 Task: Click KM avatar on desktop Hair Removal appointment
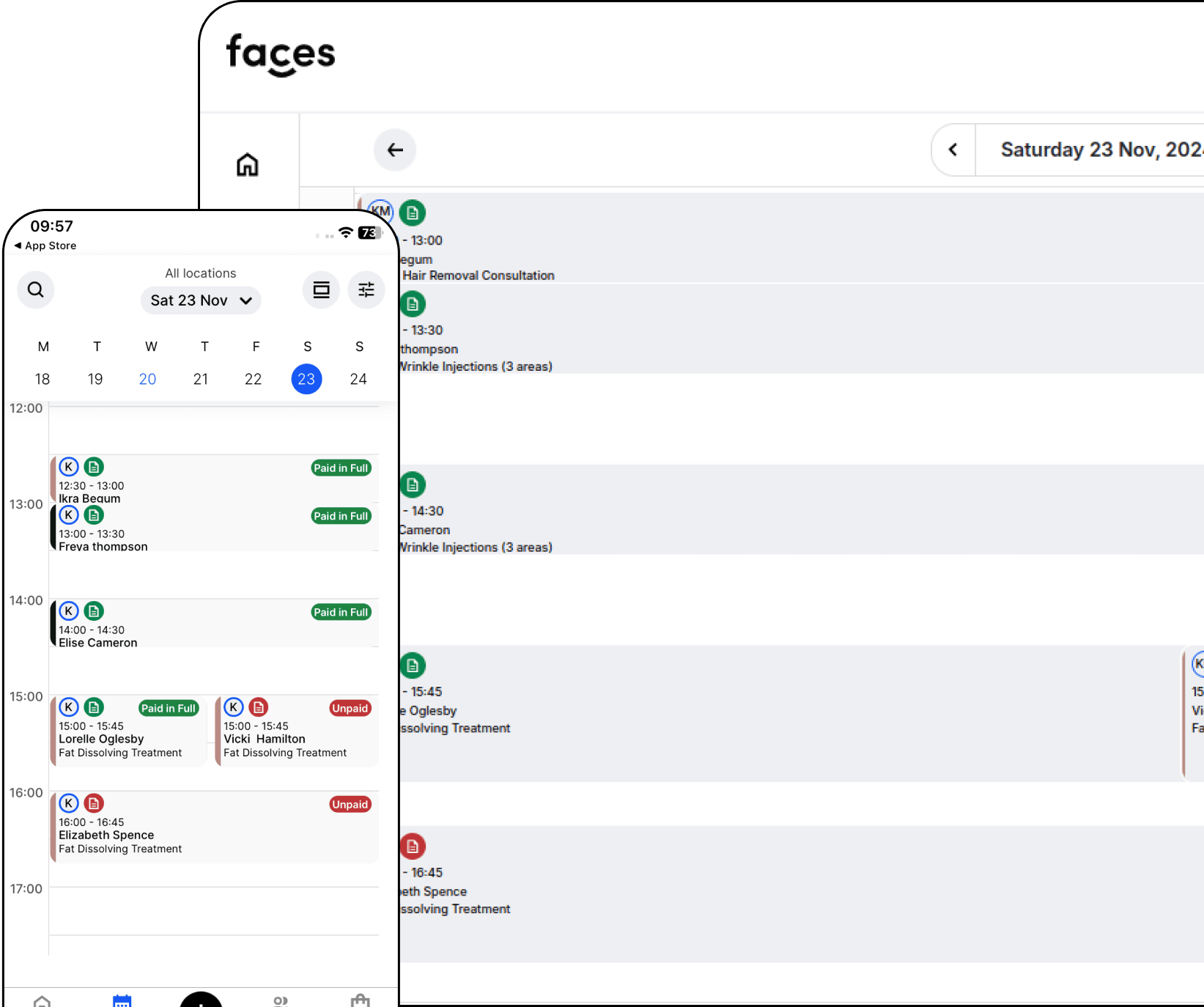point(380,211)
